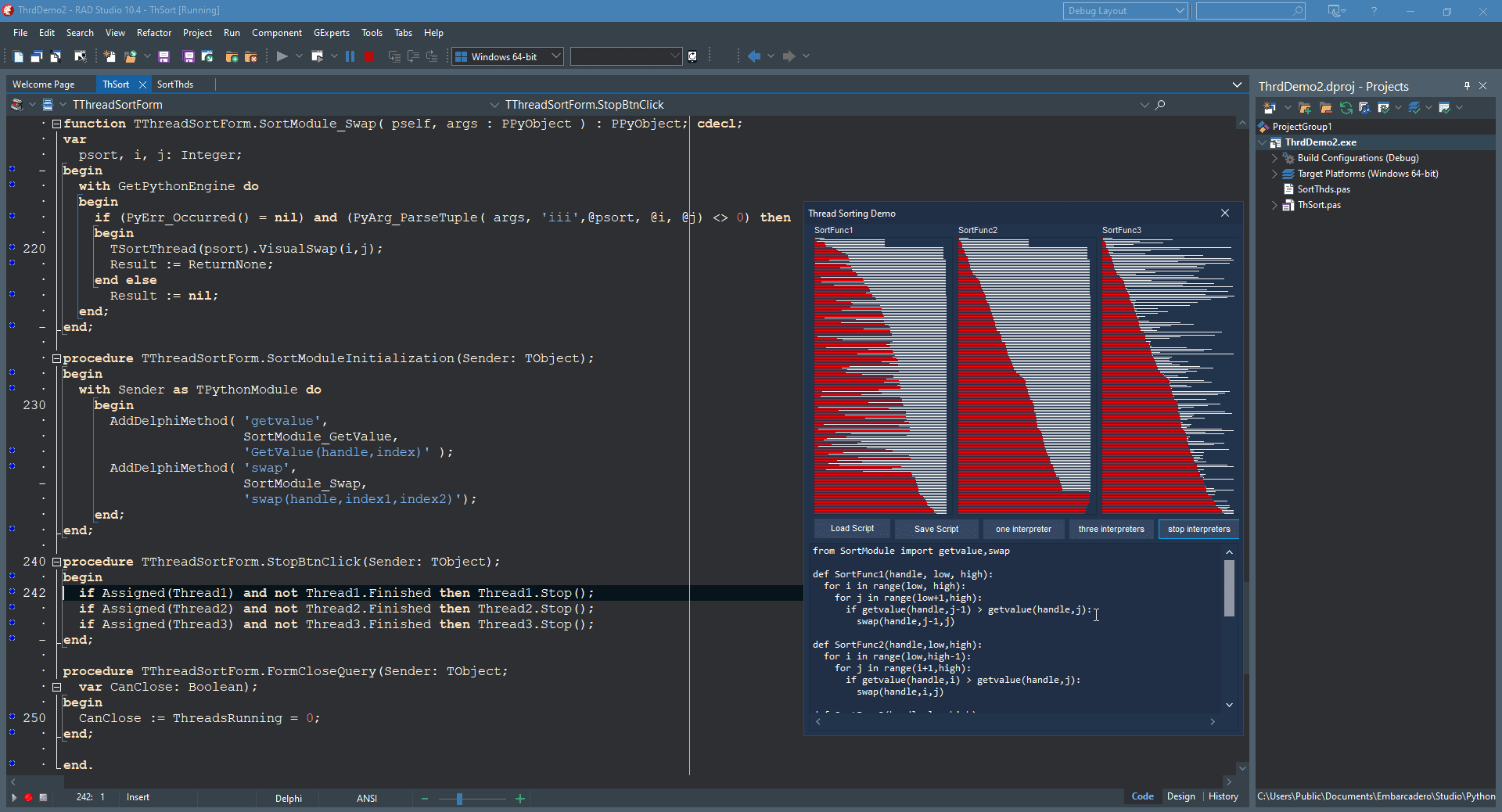Open the Run button dropdown arrow
Screen dimensions: 1502x812
(x=299, y=56)
